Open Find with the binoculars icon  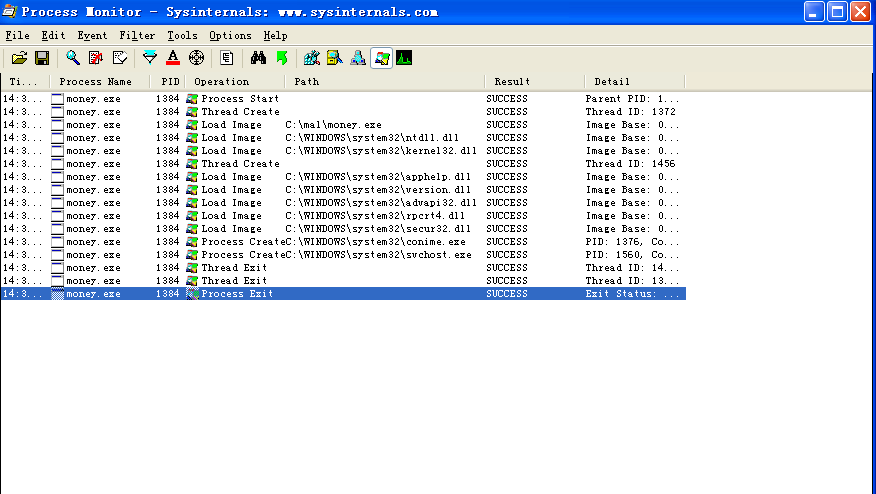[258, 58]
